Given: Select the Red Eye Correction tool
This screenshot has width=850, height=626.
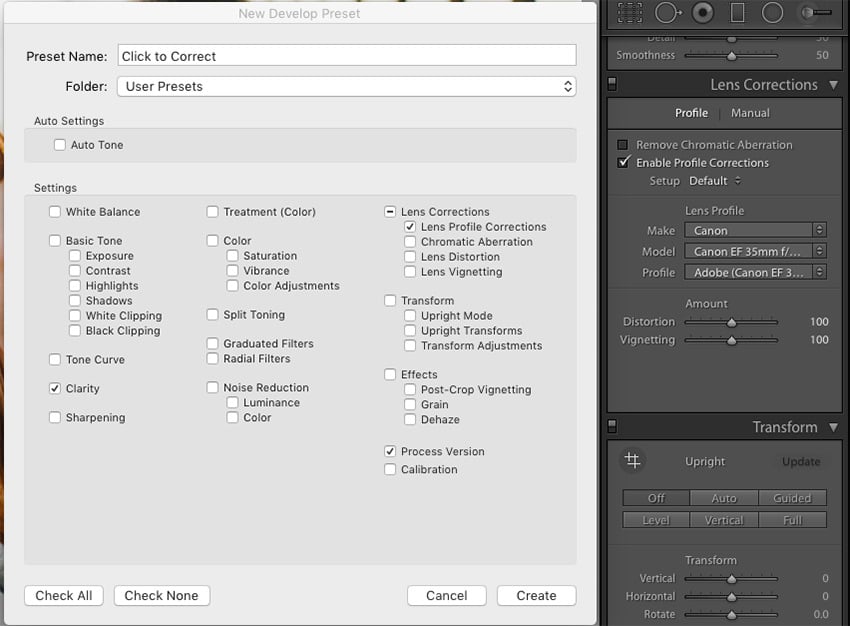Looking at the screenshot, I should click(703, 12).
